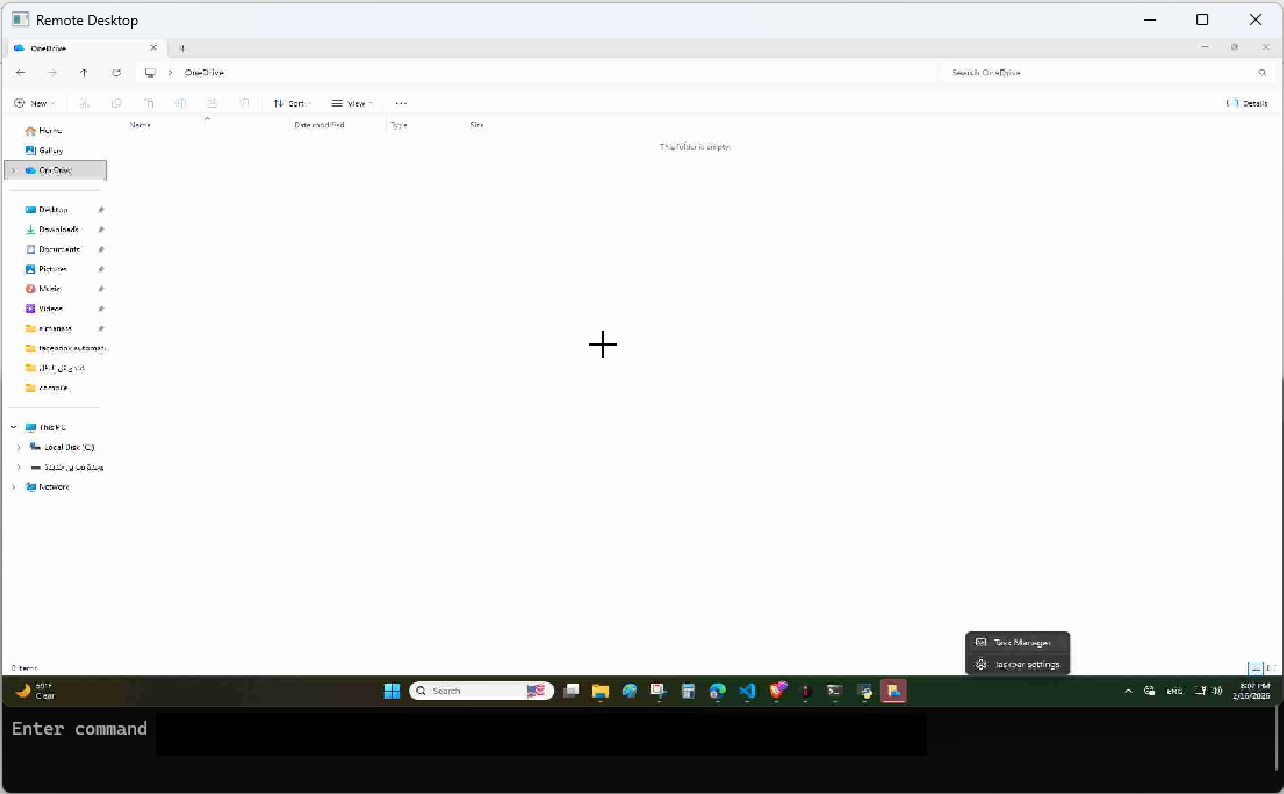Open Gallery in the sidebar
1284x794 pixels.
click(51, 150)
